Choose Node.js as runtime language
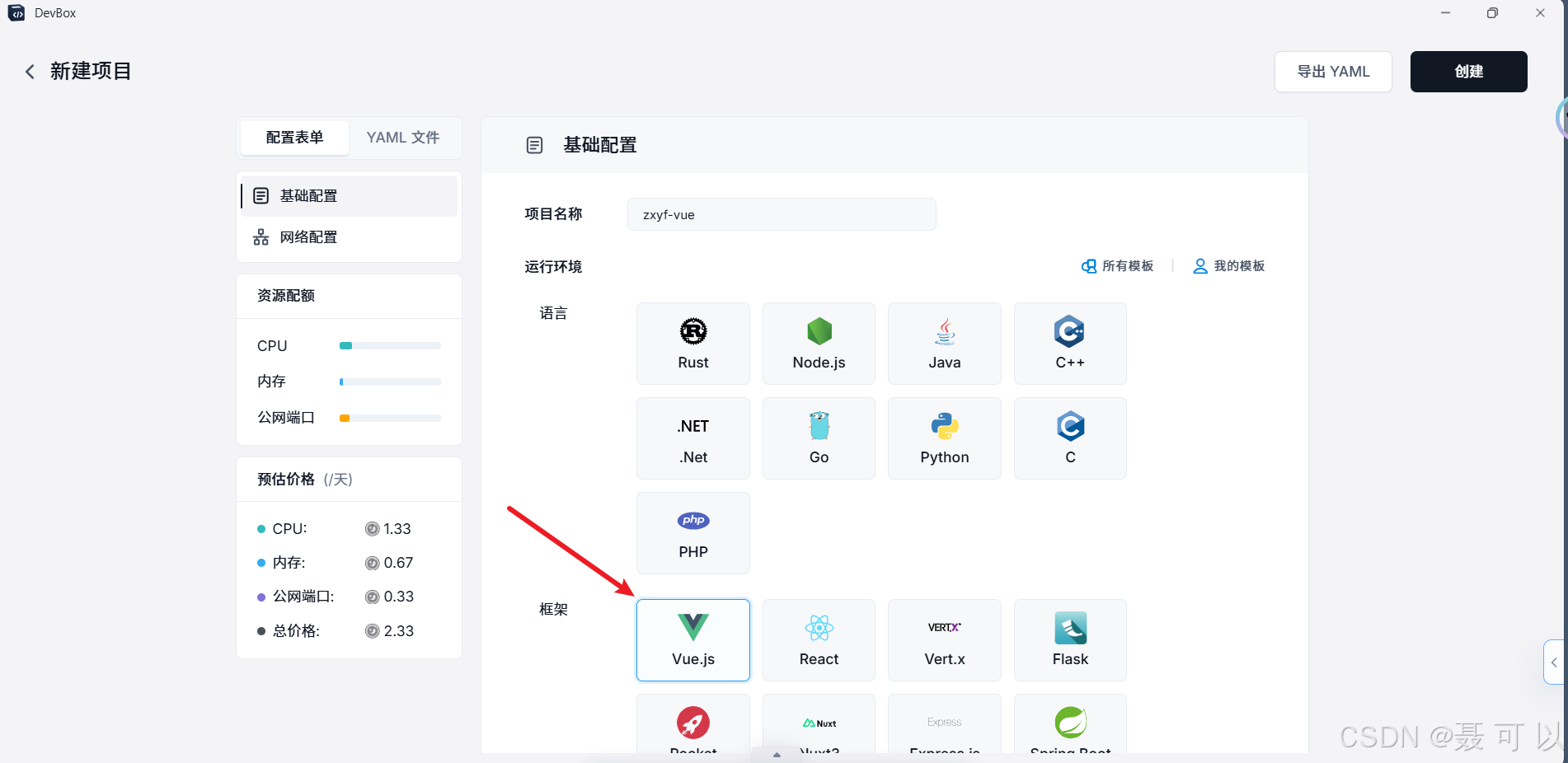This screenshot has height=763, width=1568. point(819,344)
